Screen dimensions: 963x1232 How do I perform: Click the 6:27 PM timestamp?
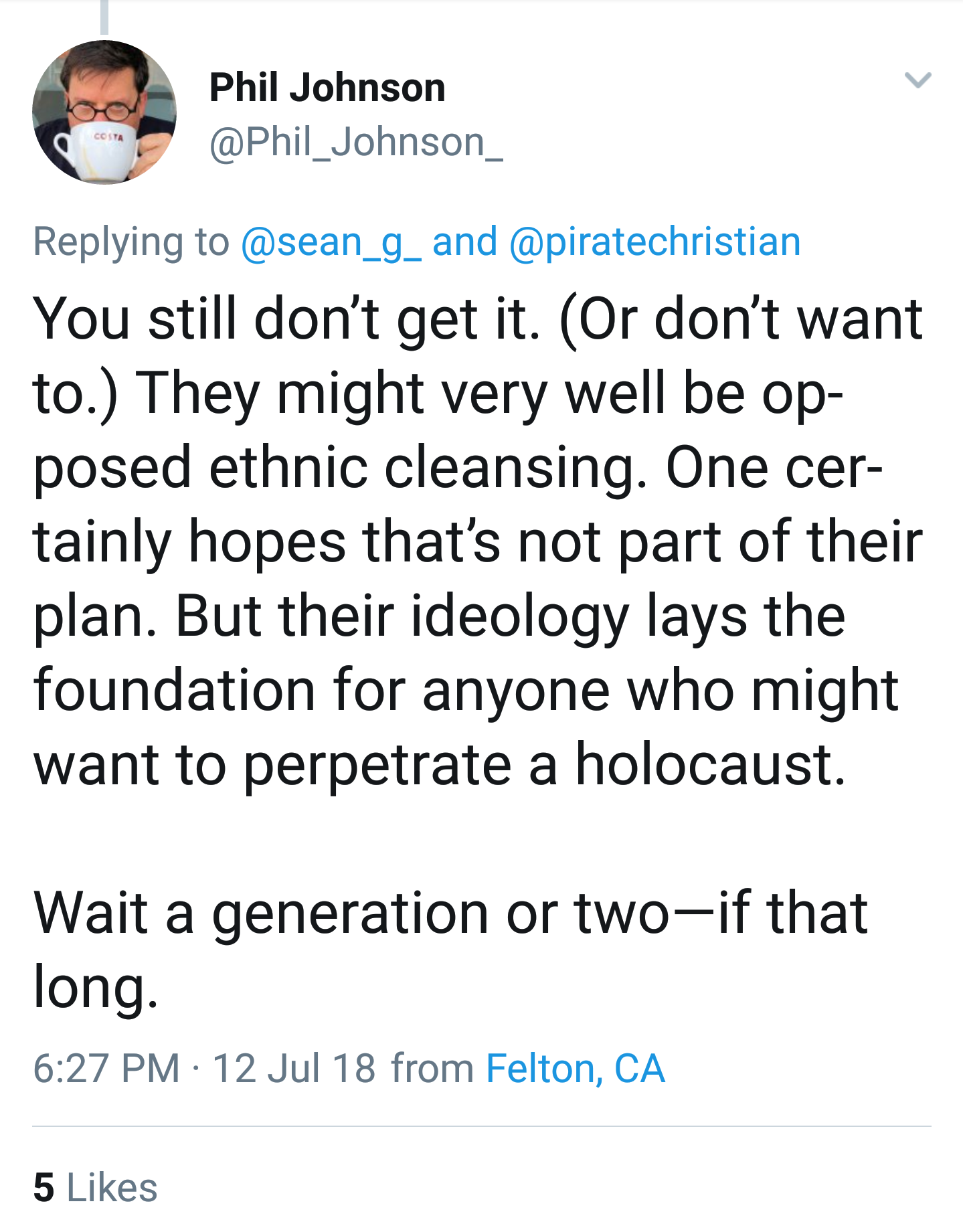pyautogui.click(x=107, y=1067)
